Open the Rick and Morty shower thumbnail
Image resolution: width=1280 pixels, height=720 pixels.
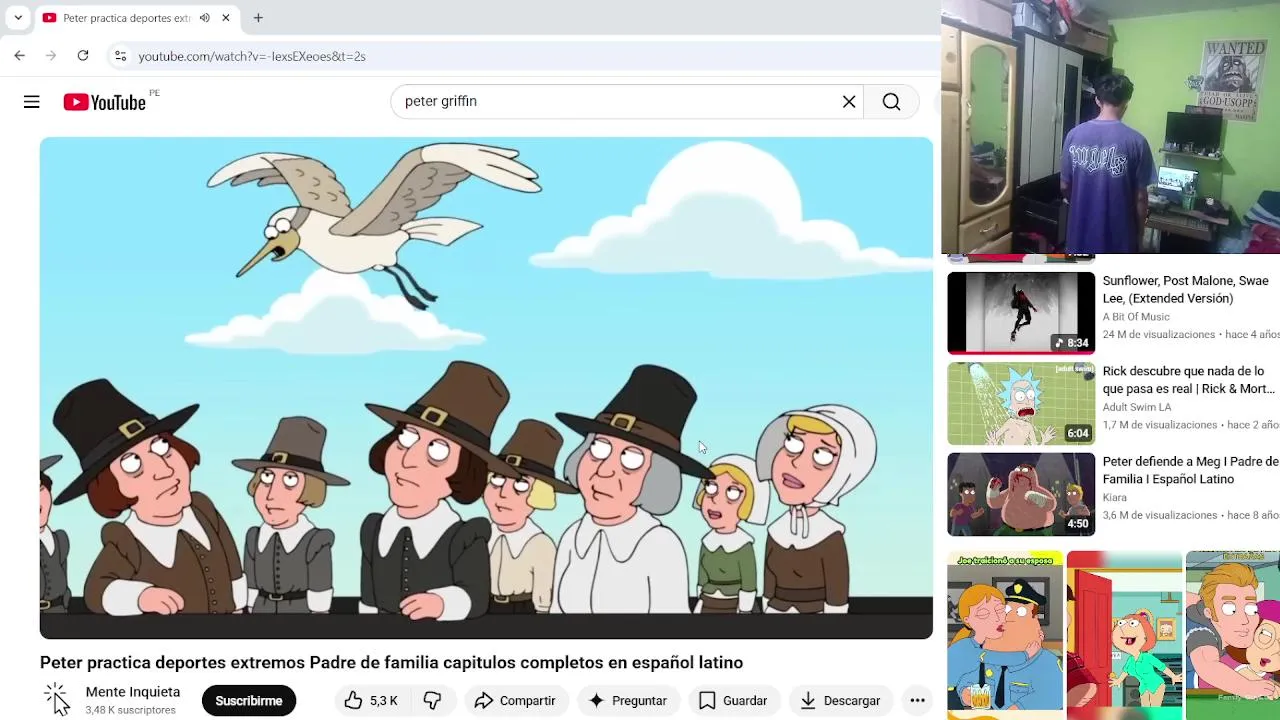point(1021,404)
